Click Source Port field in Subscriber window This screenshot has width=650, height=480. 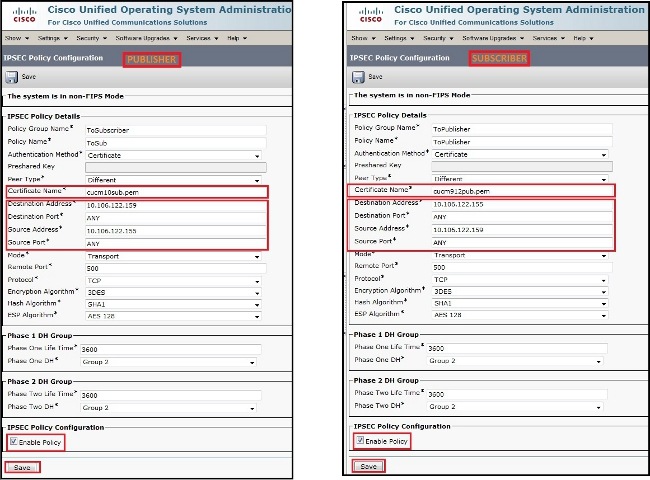pyautogui.click(x=522, y=243)
